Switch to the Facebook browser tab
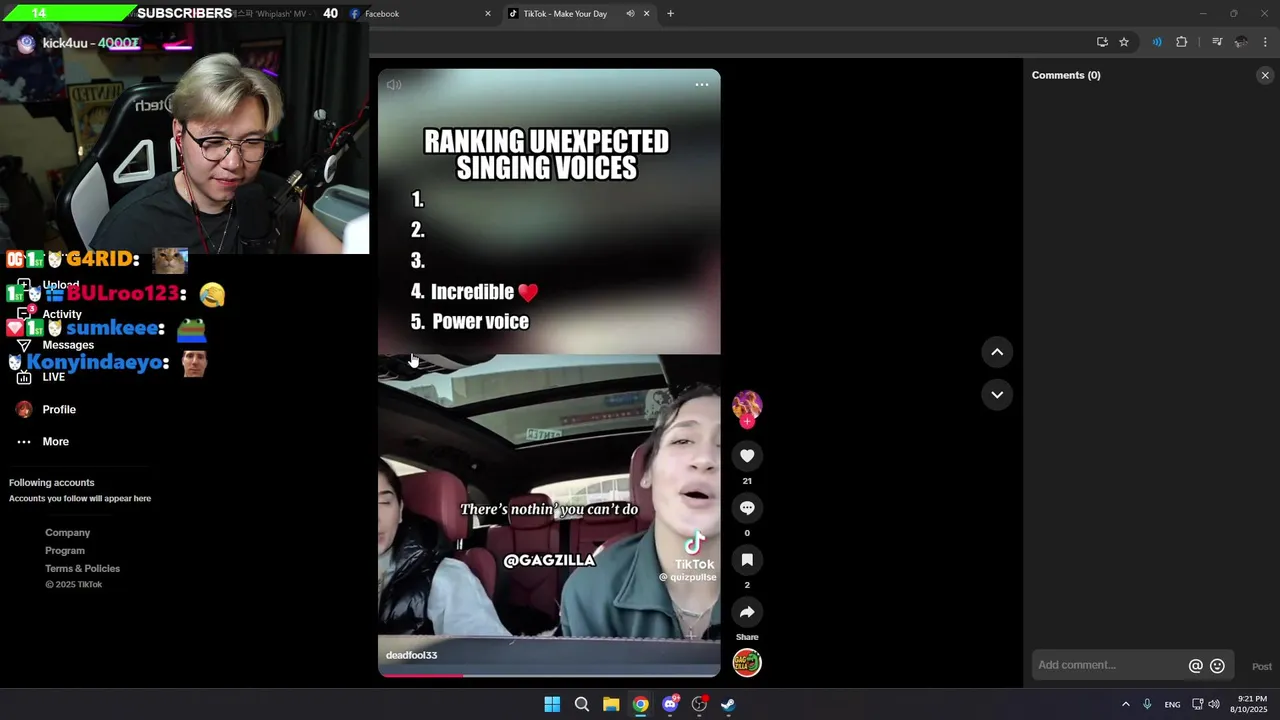This screenshot has width=1280, height=720. [418, 14]
